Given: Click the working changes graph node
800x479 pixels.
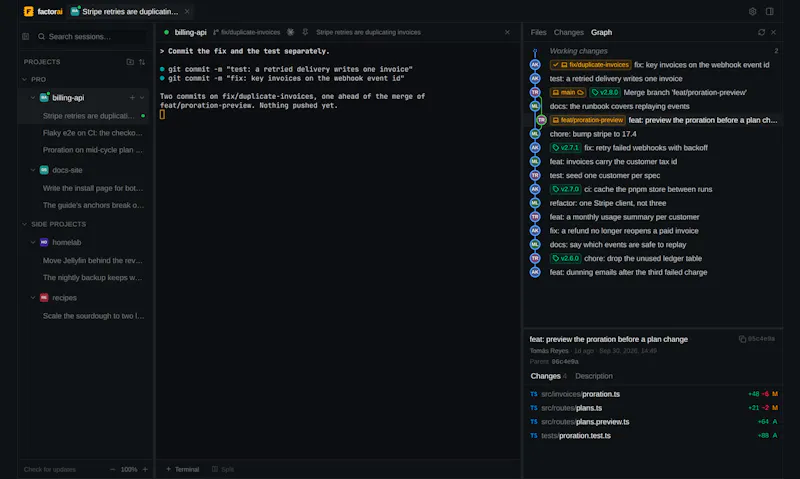Looking at the screenshot, I should tap(535, 51).
